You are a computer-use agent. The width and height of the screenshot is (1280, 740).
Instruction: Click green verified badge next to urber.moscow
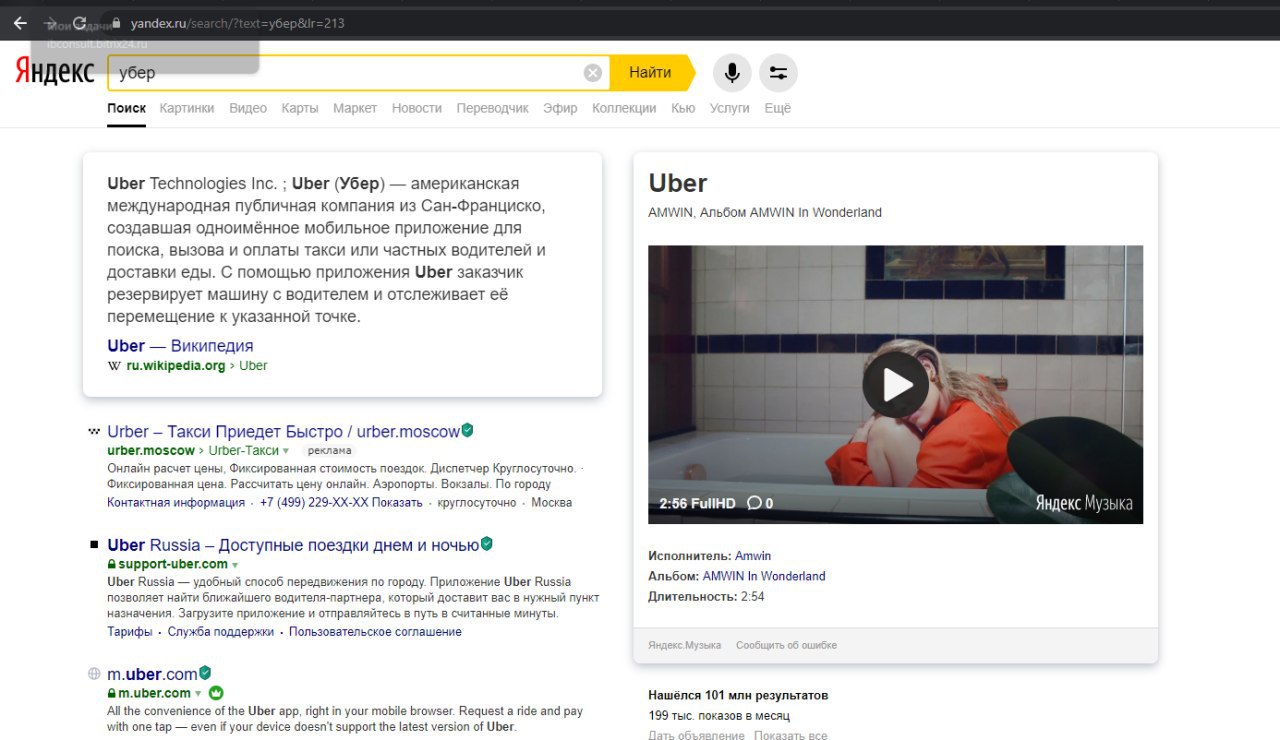(x=467, y=430)
